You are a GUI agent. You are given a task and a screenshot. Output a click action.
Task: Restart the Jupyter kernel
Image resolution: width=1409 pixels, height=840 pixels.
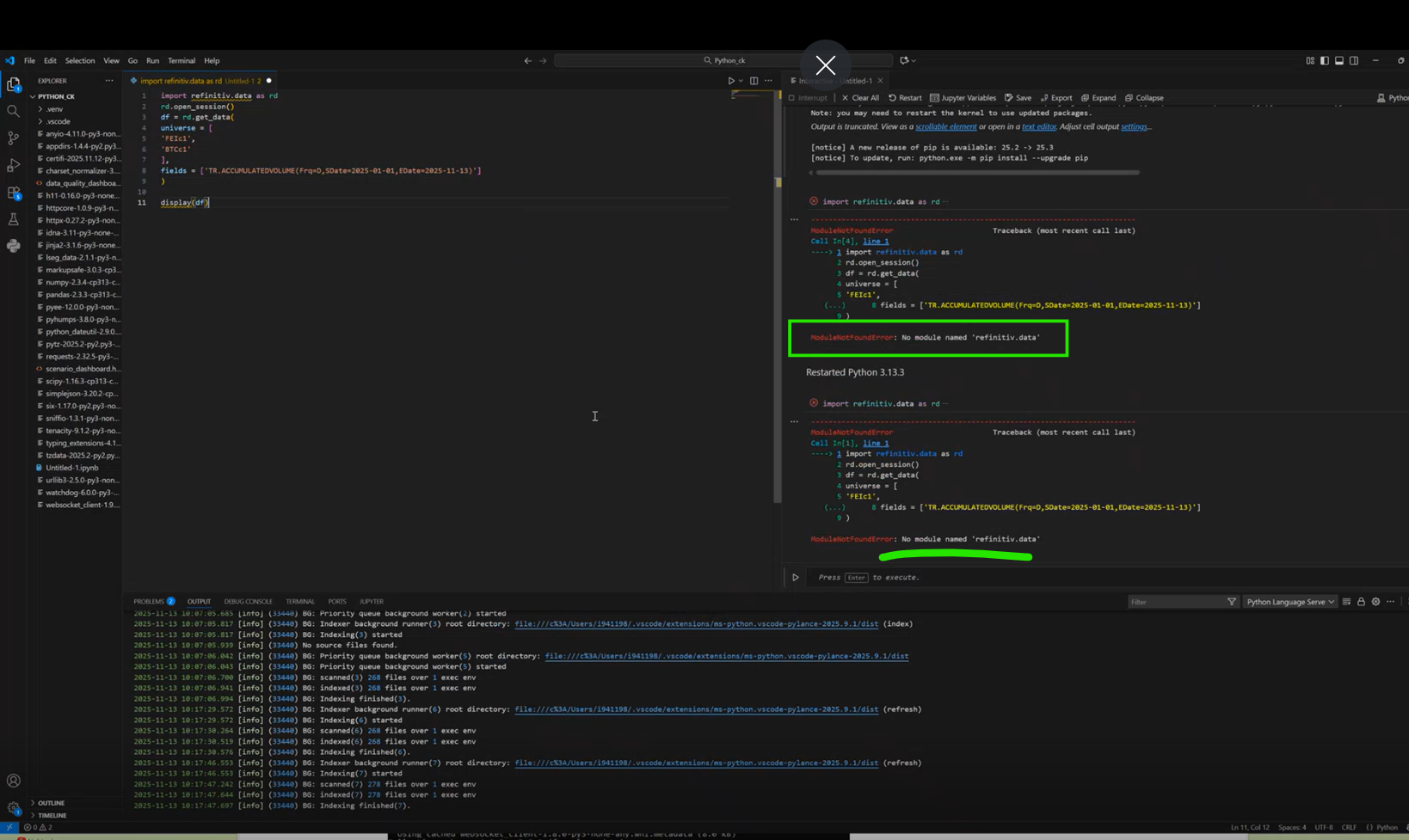(x=905, y=97)
